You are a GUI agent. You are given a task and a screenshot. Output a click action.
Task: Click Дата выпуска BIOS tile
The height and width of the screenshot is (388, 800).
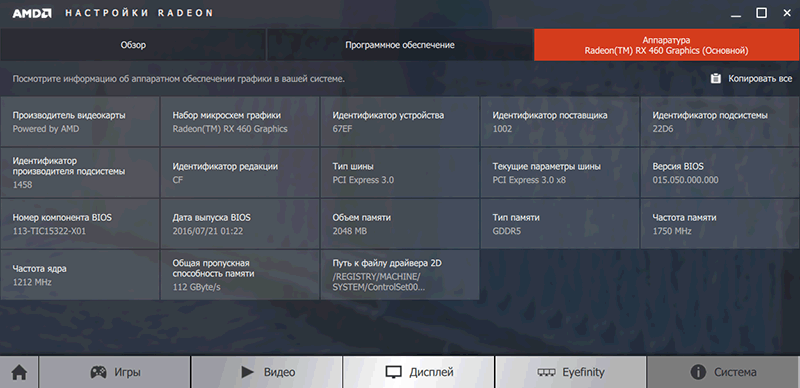(x=240, y=224)
